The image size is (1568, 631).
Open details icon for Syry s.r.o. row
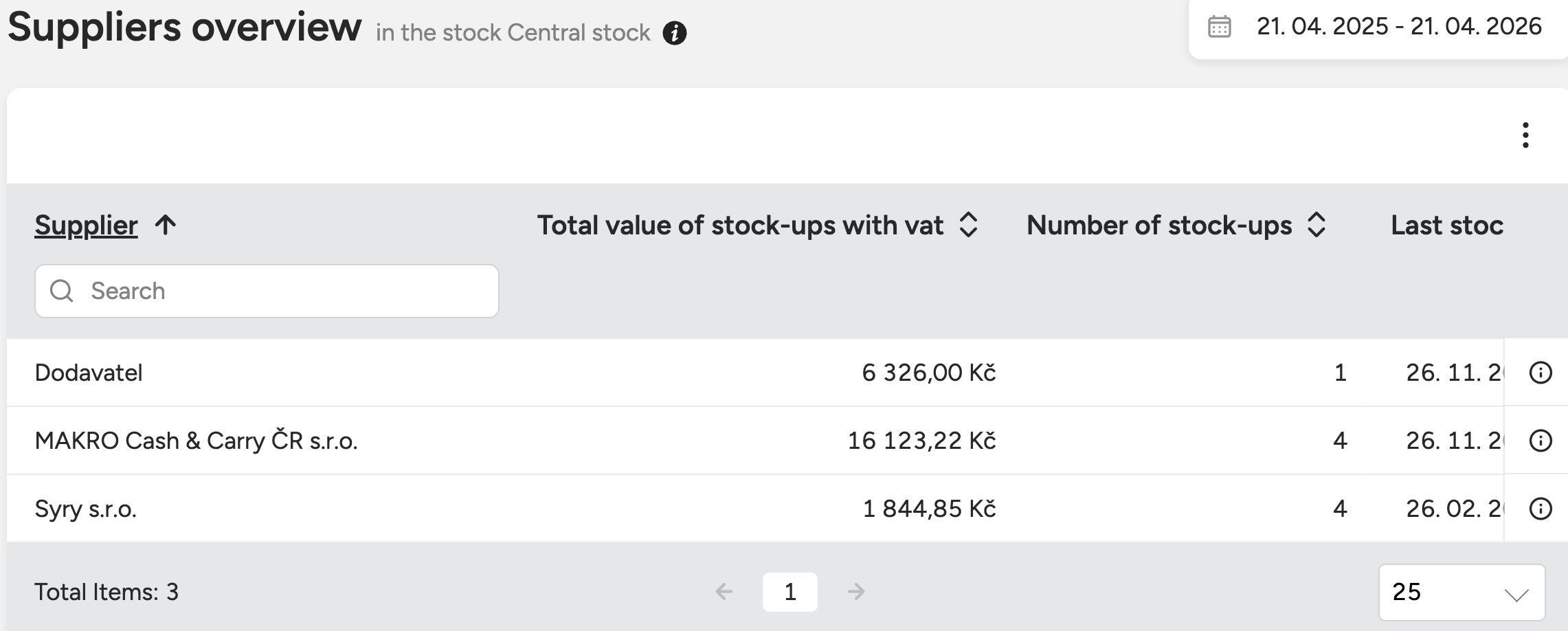coord(1541,509)
